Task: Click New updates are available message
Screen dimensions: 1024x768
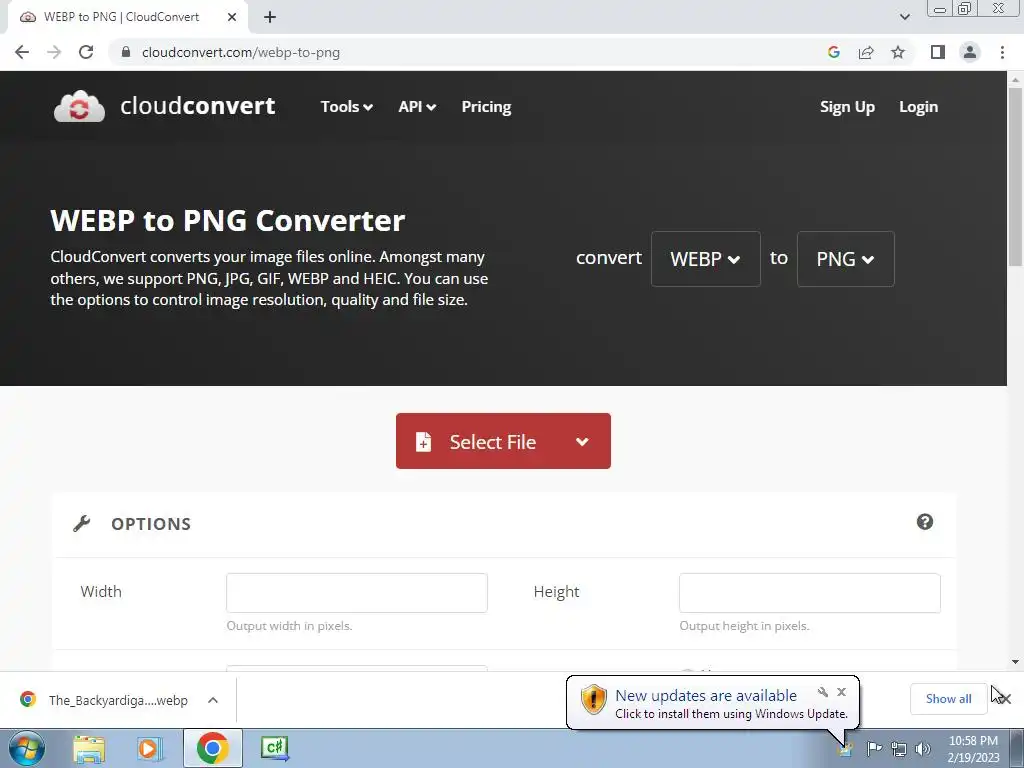Action: [705, 696]
